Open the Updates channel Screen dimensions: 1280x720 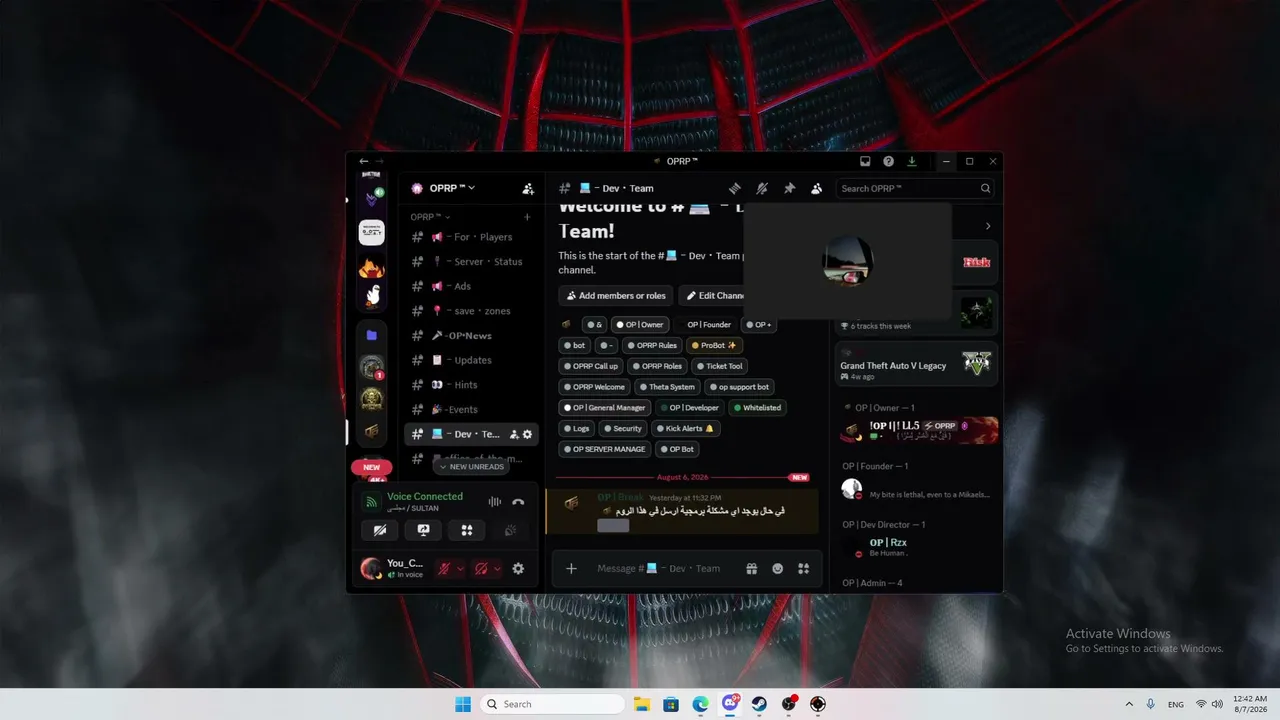click(x=472, y=360)
